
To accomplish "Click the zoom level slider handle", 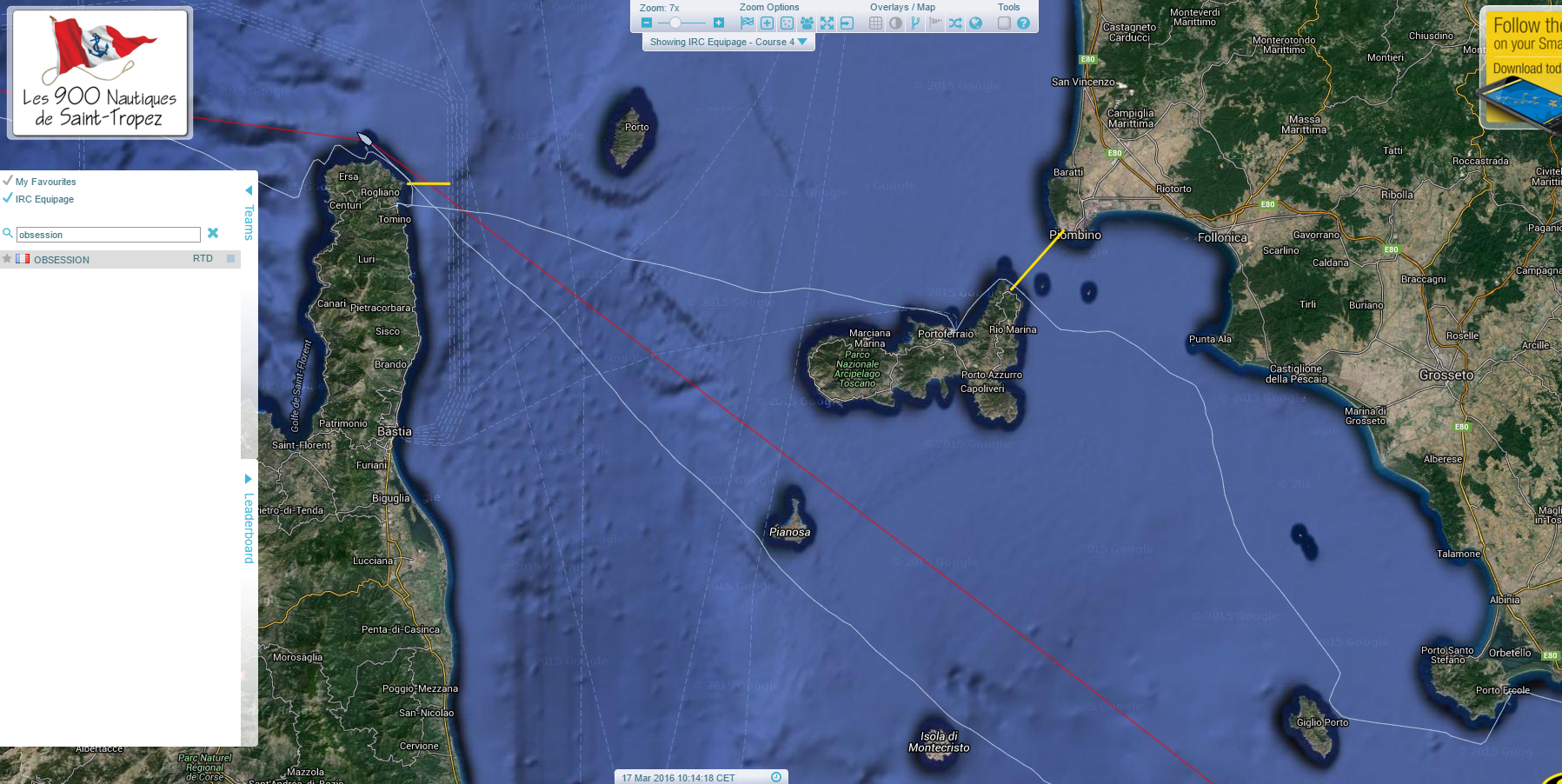I will [x=675, y=23].
